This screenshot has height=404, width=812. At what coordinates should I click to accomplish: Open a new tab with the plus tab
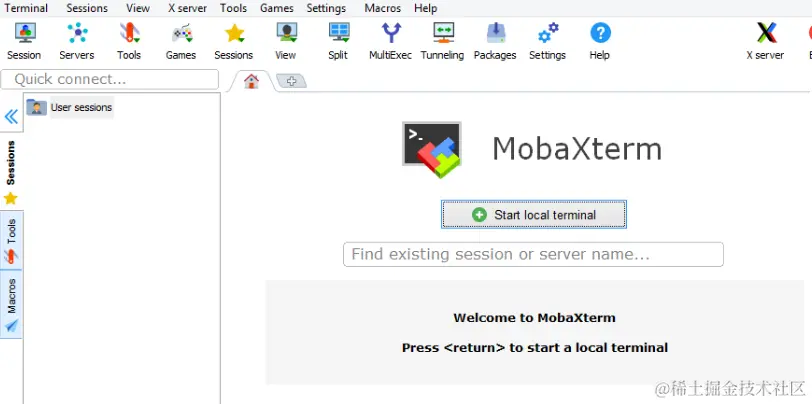point(292,81)
